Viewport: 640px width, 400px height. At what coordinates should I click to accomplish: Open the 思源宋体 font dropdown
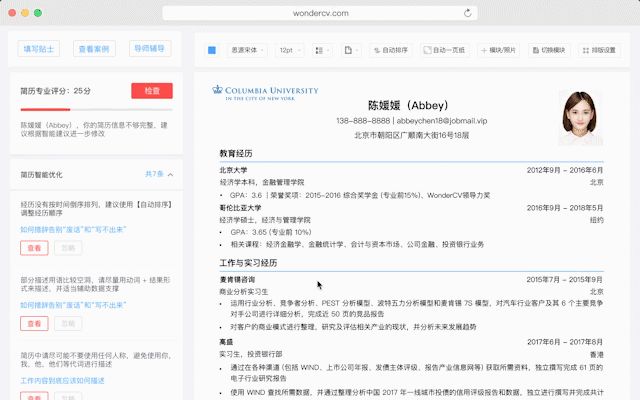tap(247, 50)
